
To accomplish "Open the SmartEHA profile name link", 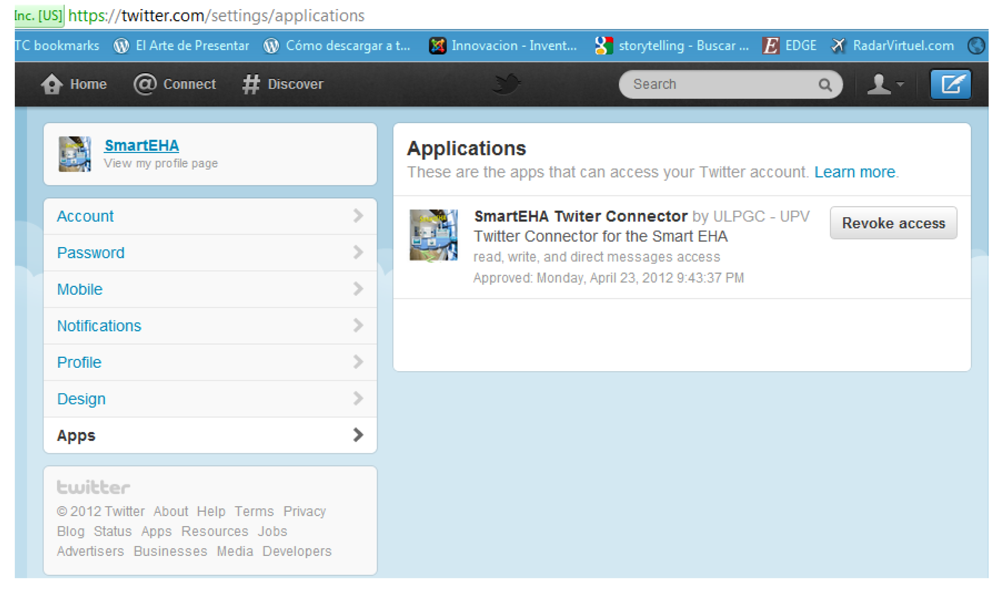I will [142, 145].
